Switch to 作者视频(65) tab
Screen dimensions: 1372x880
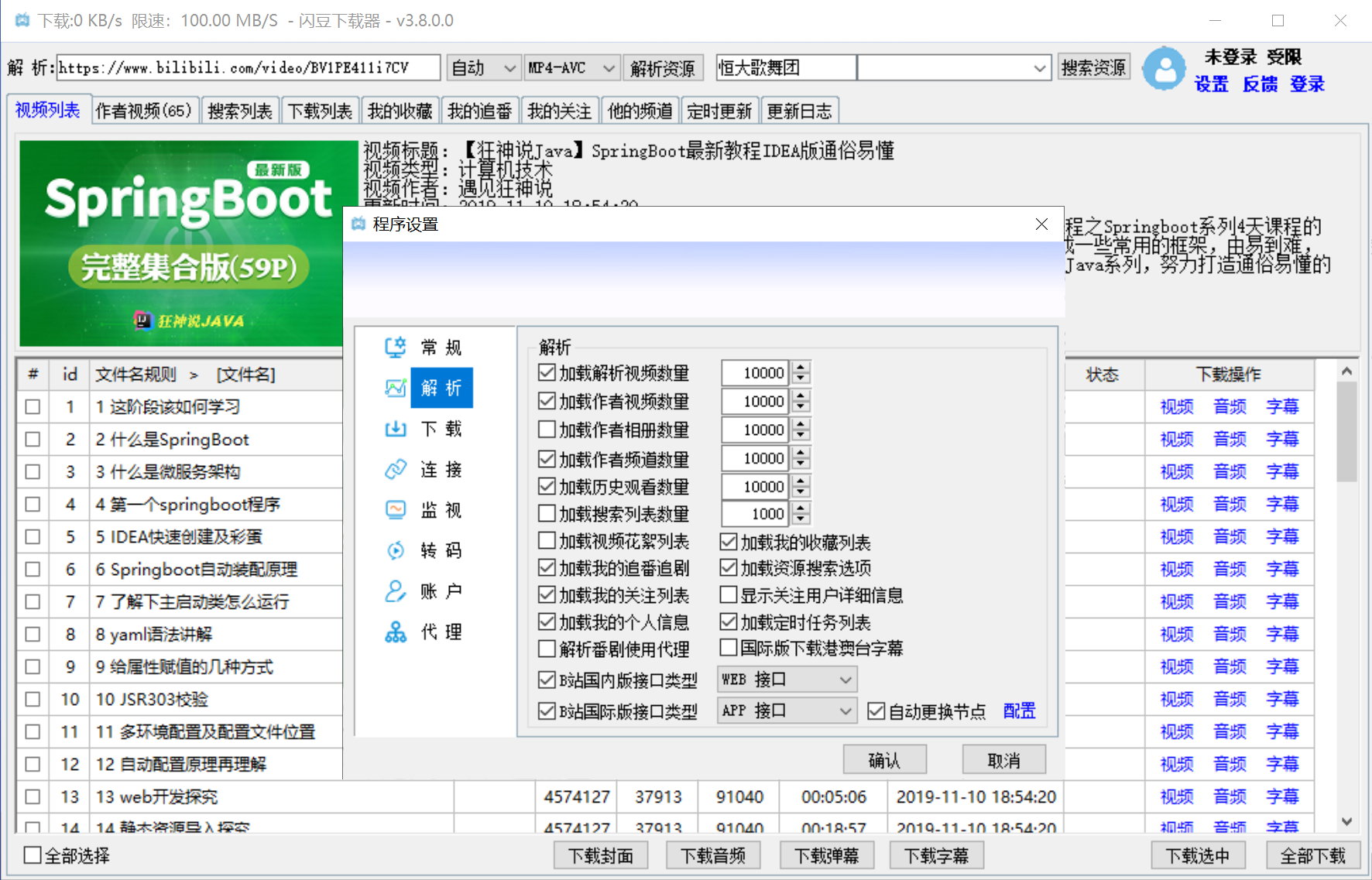[144, 111]
